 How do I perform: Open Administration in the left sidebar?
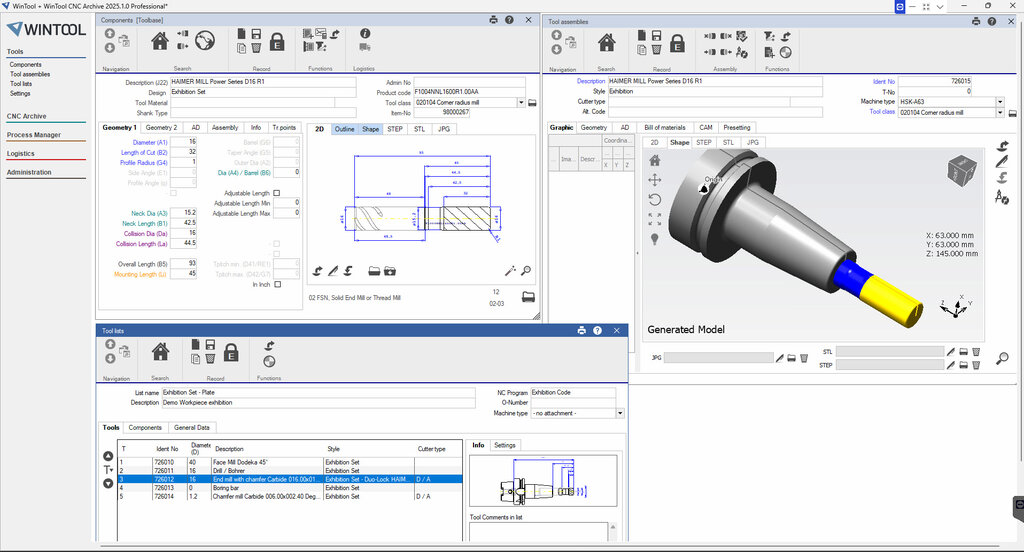coord(29,172)
